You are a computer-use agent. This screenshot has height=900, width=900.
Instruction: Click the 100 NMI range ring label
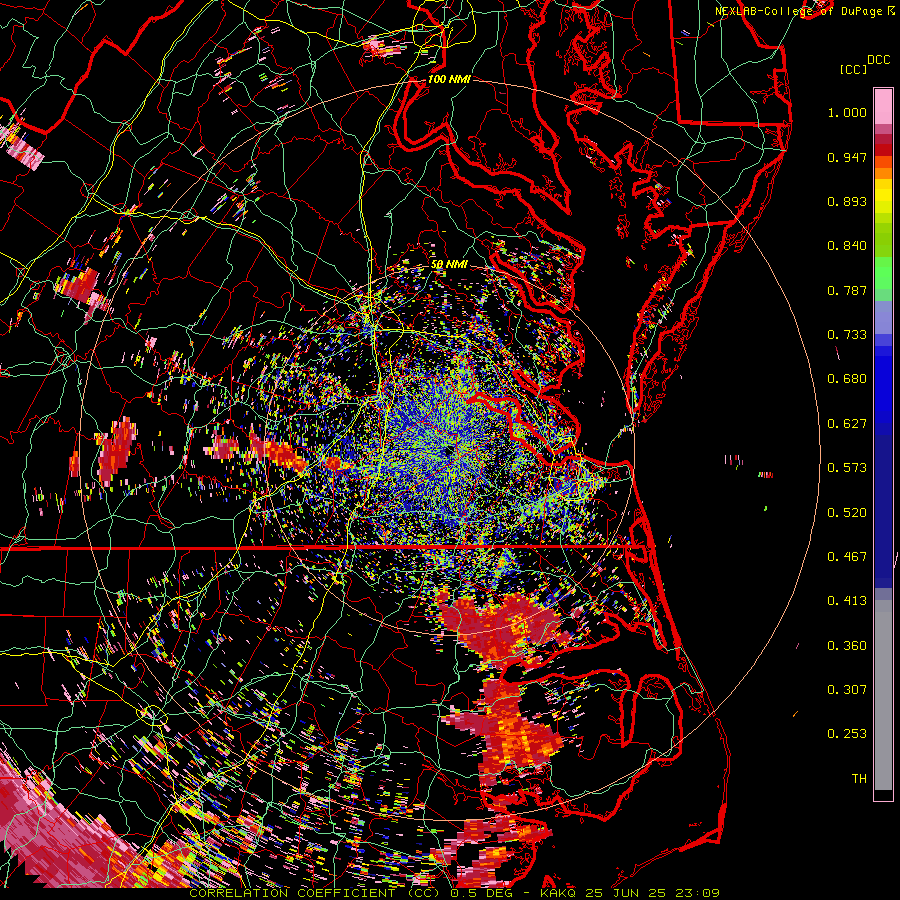[449, 79]
